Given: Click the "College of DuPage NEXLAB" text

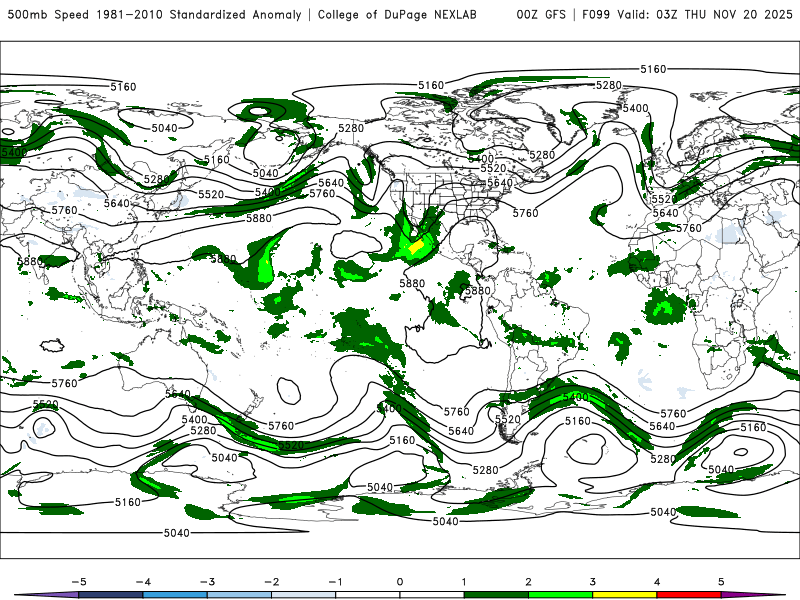Looking at the screenshot, I should tap(397, 14).
